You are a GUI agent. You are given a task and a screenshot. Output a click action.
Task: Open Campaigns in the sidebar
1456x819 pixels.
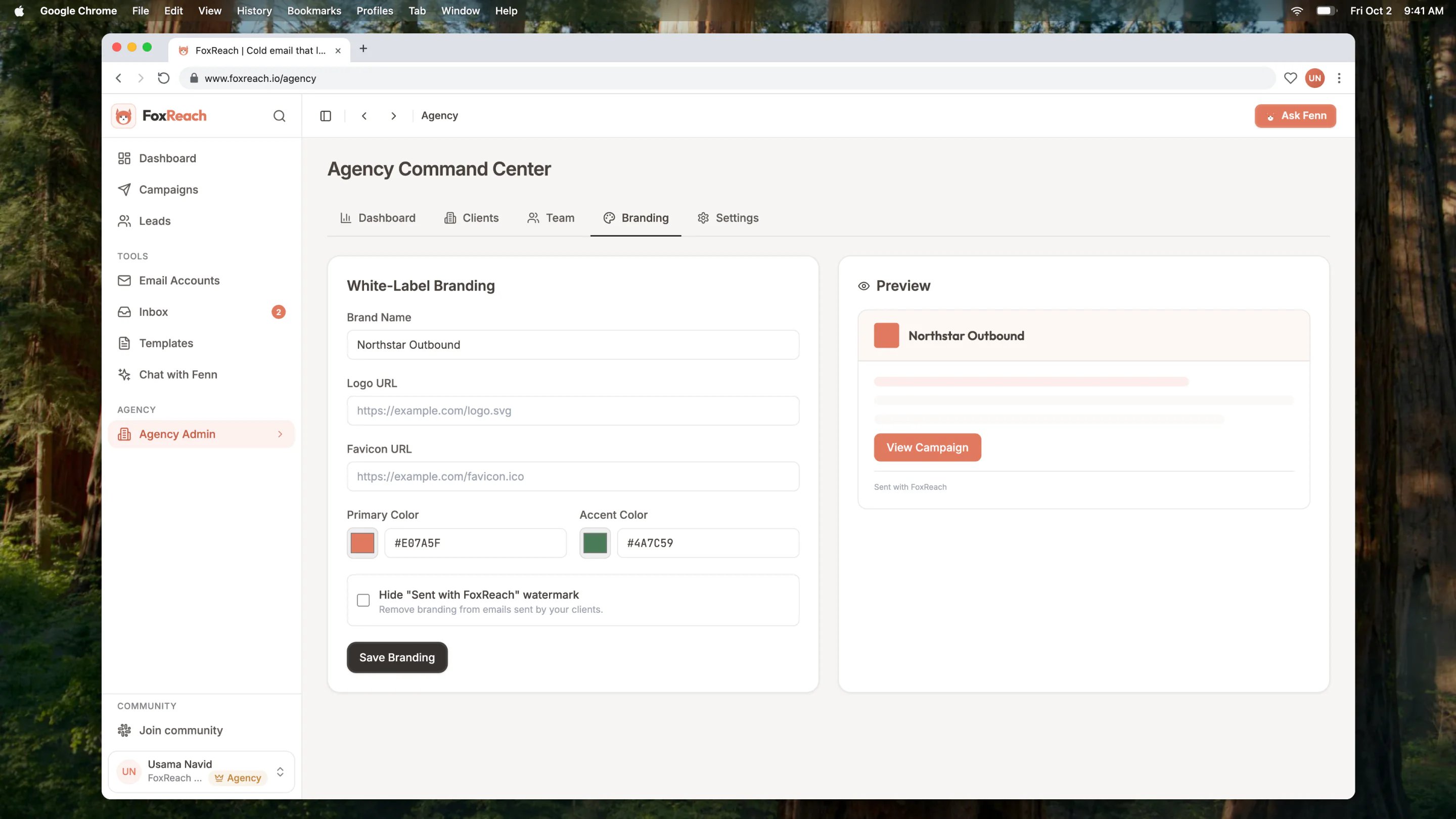pos(201,190)
